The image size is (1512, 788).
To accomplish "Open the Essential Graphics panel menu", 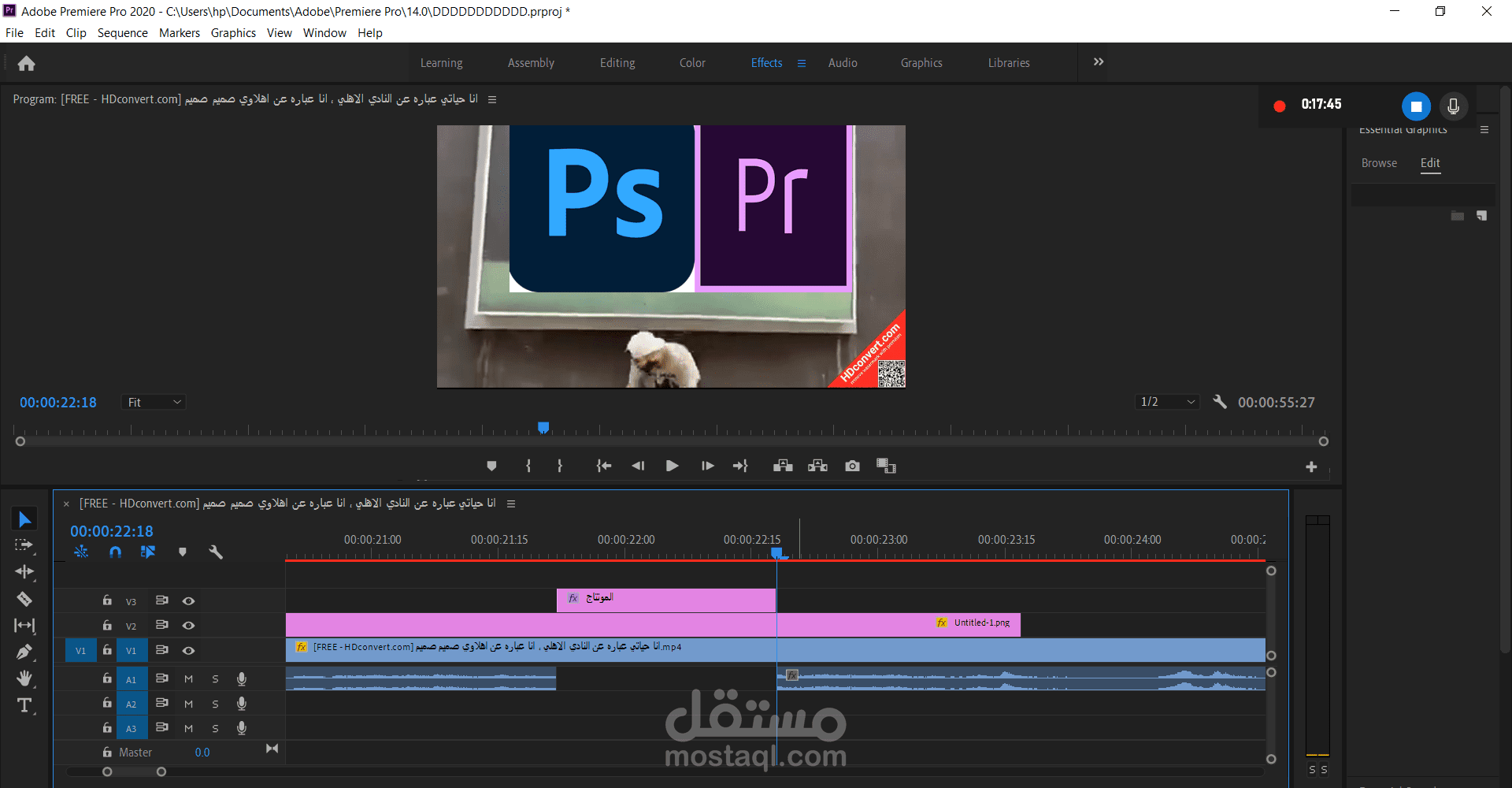I will click(1484, 130).
